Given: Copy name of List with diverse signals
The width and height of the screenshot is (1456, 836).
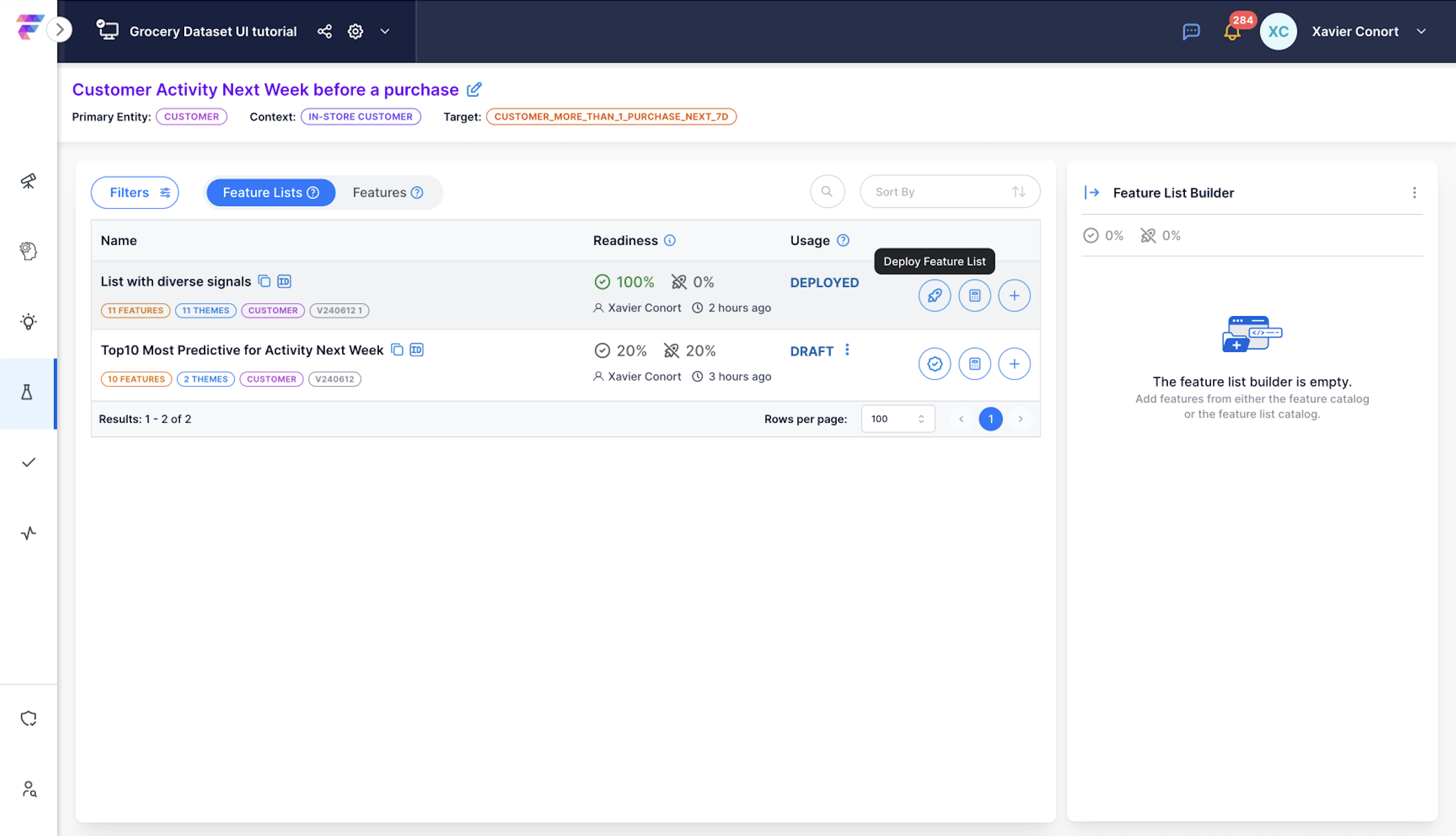Looking at the screenshot, I should 264,281.
